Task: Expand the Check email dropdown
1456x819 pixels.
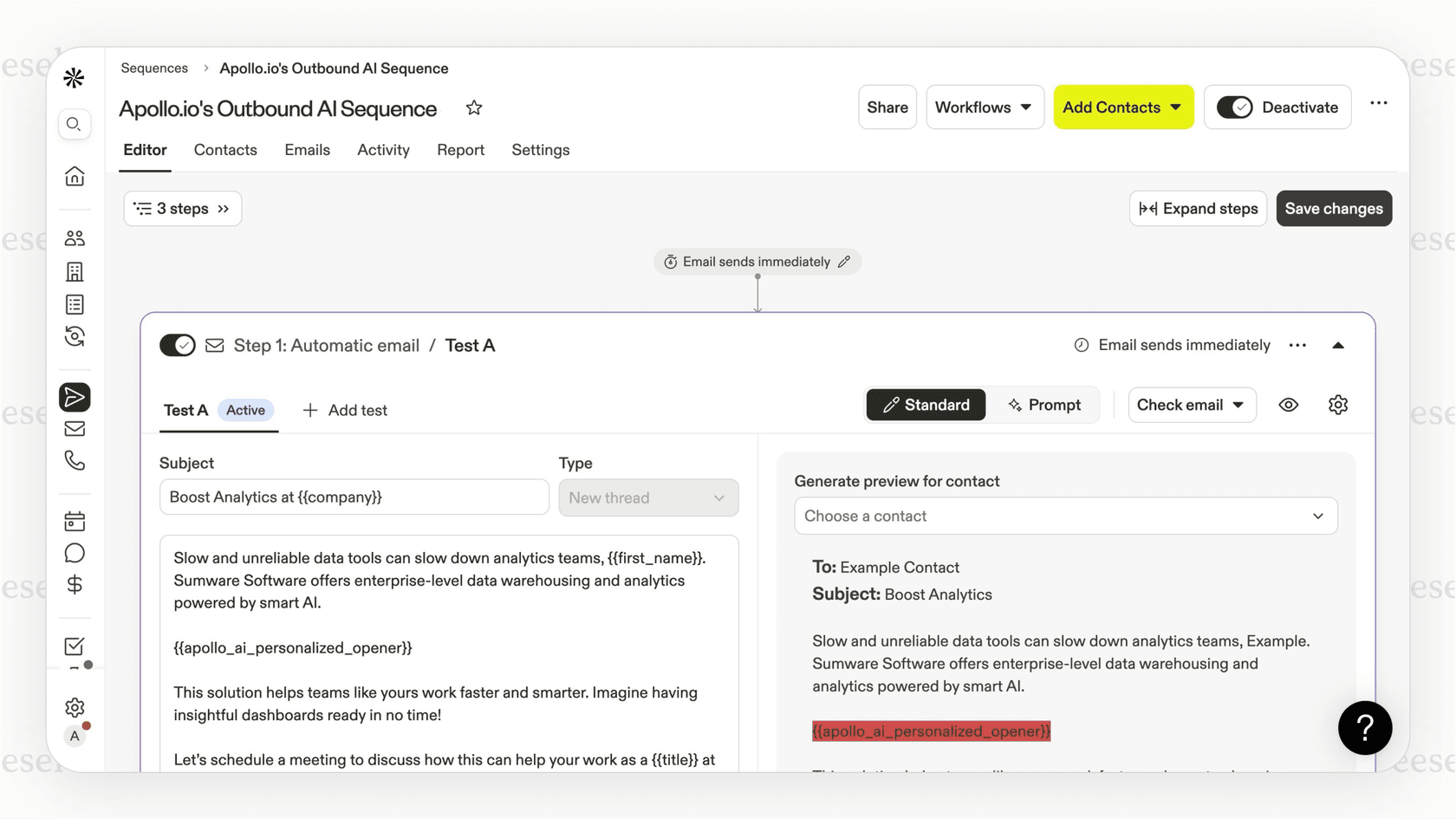Action: [1192, 405]
